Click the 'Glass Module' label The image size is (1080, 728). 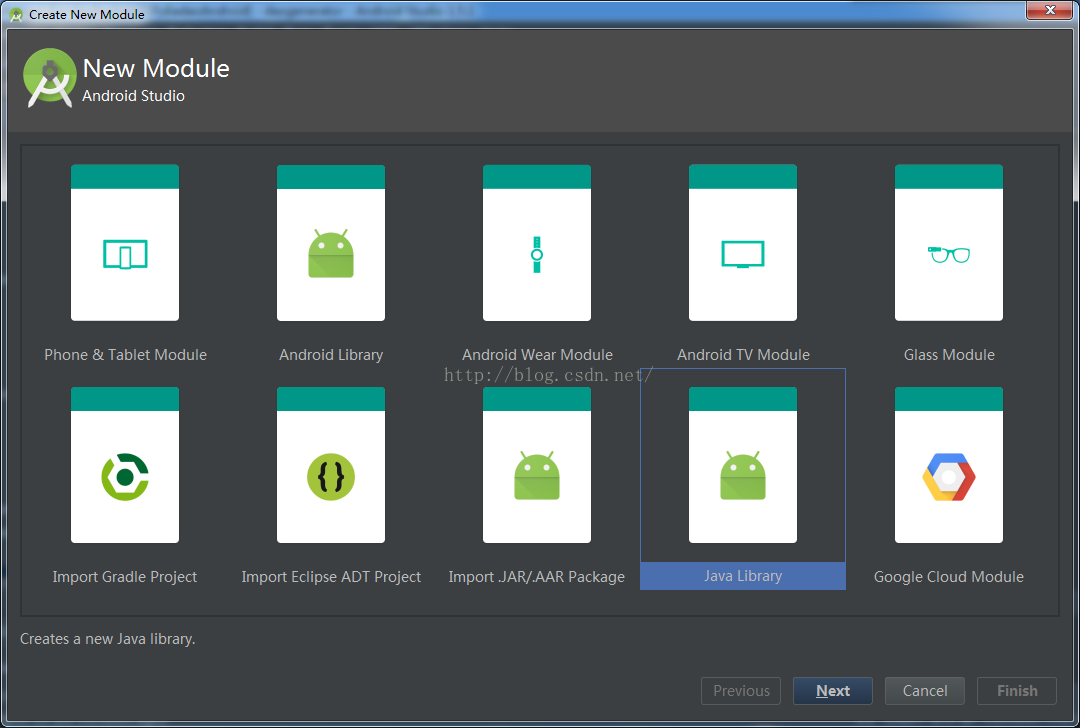pyautogui.click(x=949, y=355)
